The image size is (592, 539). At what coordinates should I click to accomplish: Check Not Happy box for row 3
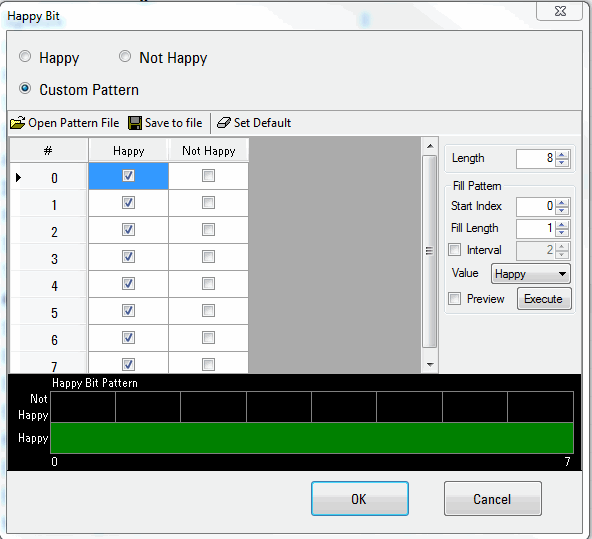(x=208, y=257)
